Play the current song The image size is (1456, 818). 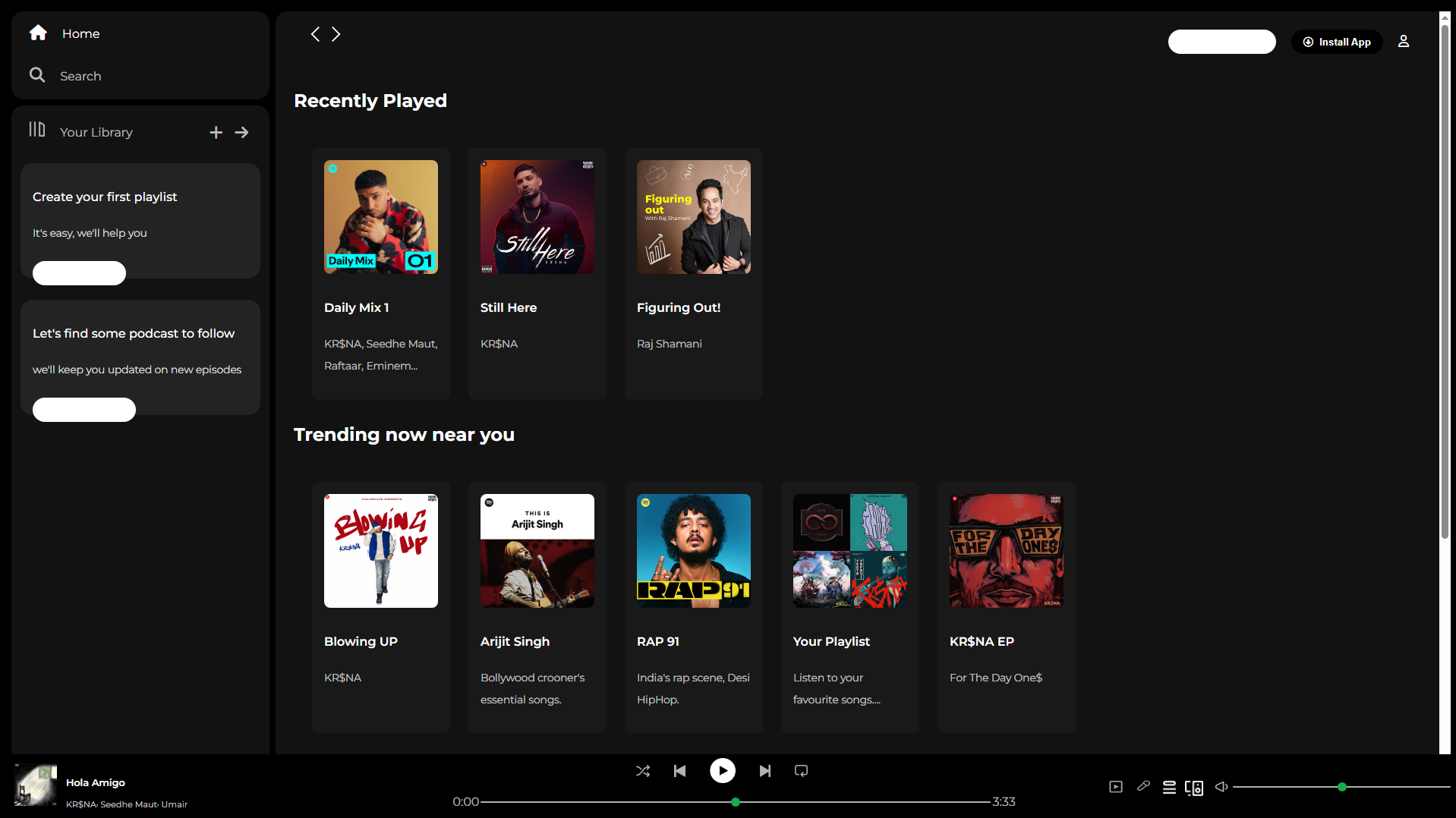tap(723, 771)
